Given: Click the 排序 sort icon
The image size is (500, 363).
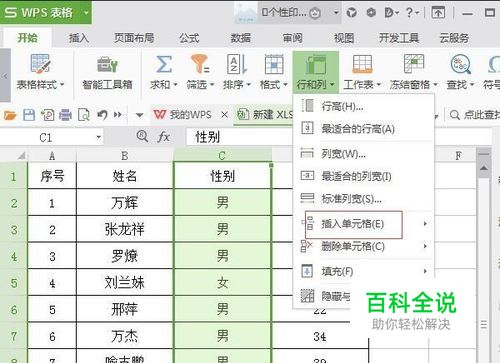Looking at the screenshot, I should point(237,64).
